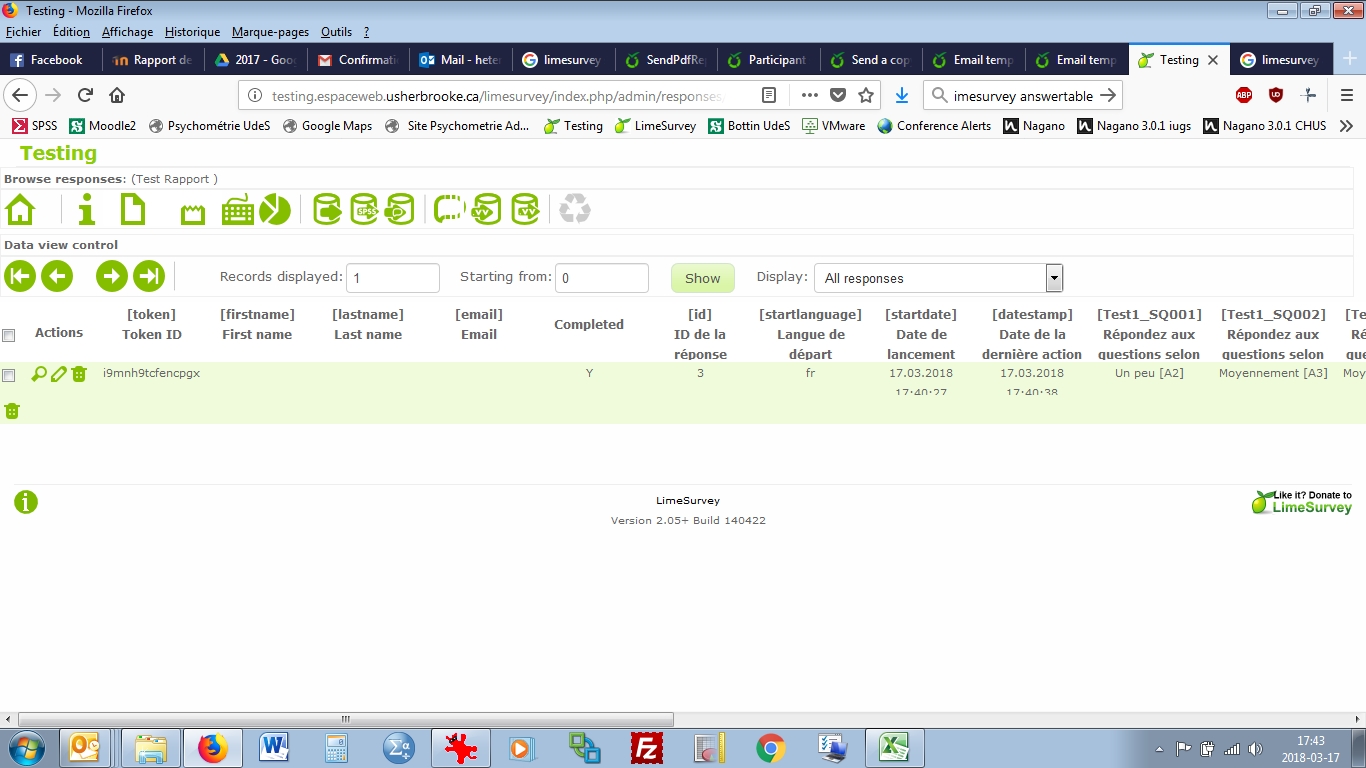The image size is (1366, 768).
Task: Expand the Display 'All responses' dropdown
Action: [x=1053, y=278]
